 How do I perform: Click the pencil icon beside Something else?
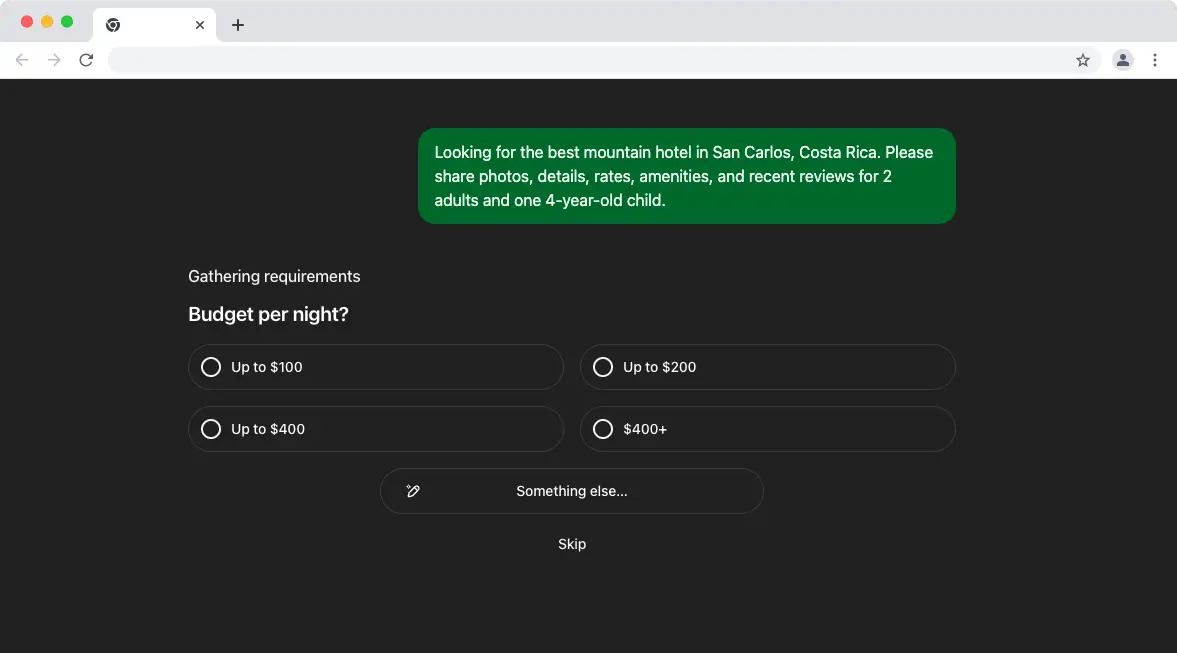coord(413,491)
